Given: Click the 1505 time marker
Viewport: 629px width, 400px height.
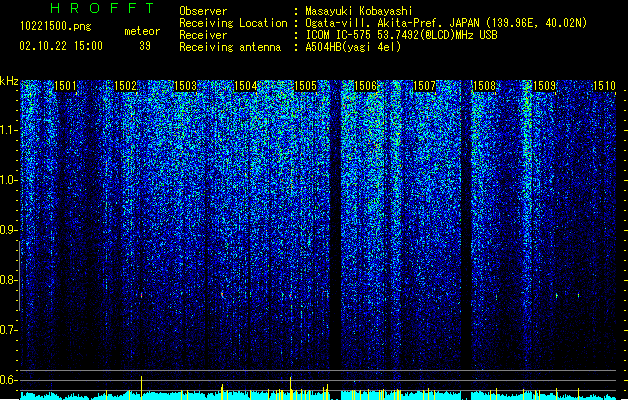Looking at the screenshot, I should (306, 86).
